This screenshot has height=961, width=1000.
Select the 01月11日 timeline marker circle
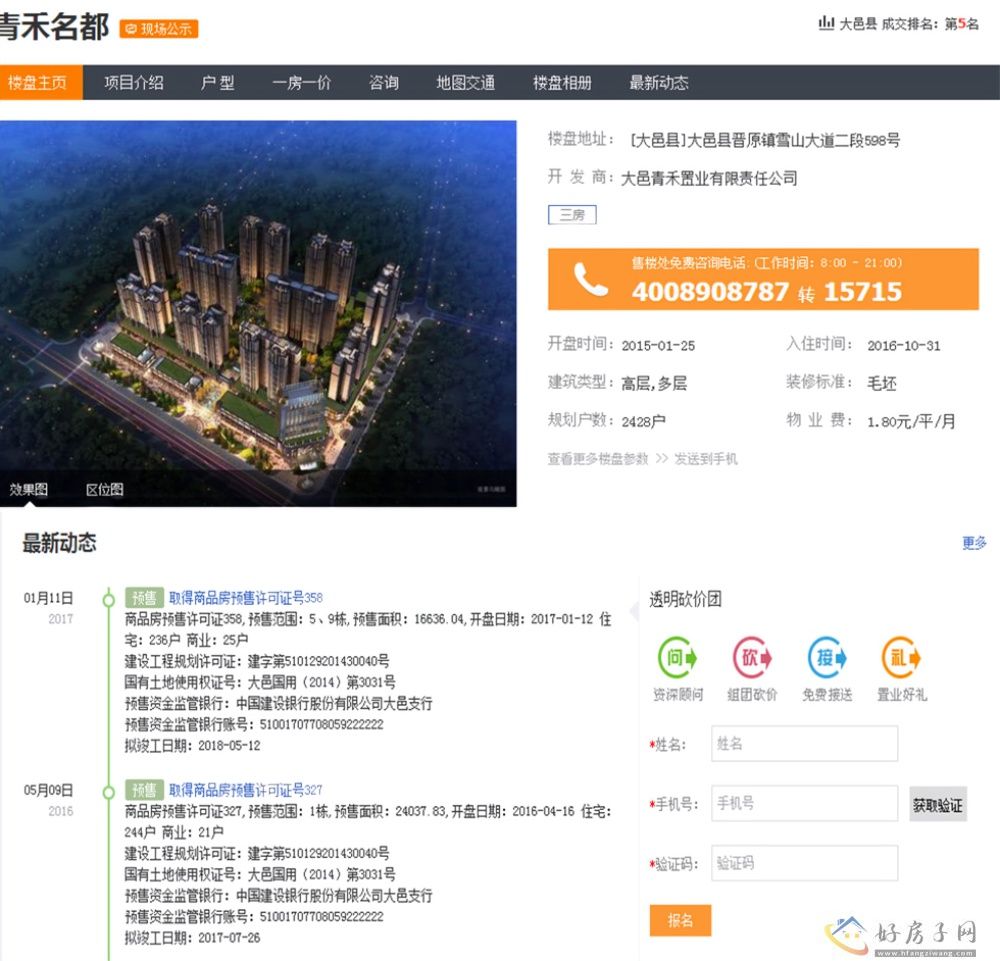point(109,599)
